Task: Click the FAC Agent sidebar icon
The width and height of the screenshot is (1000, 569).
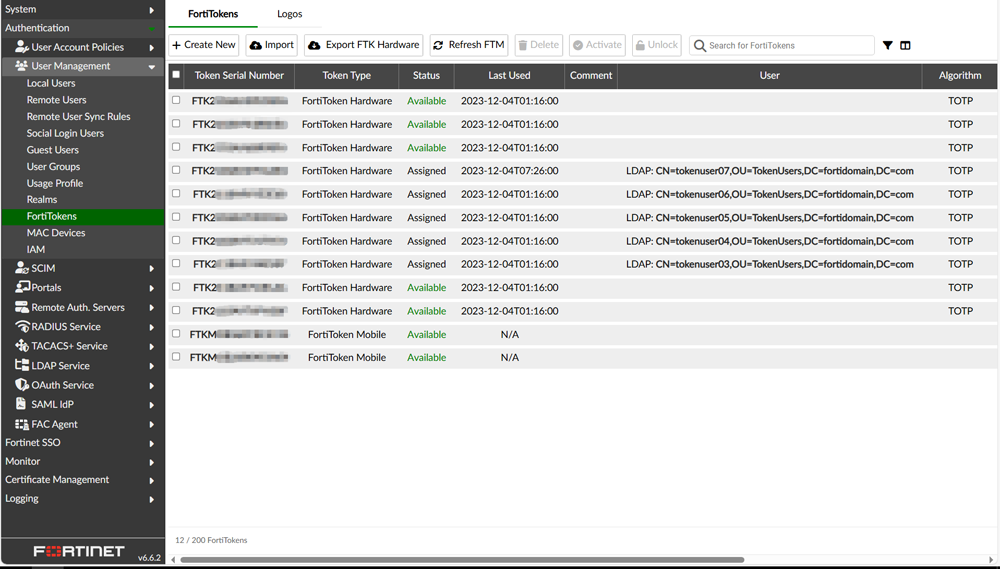Action: 22,424
